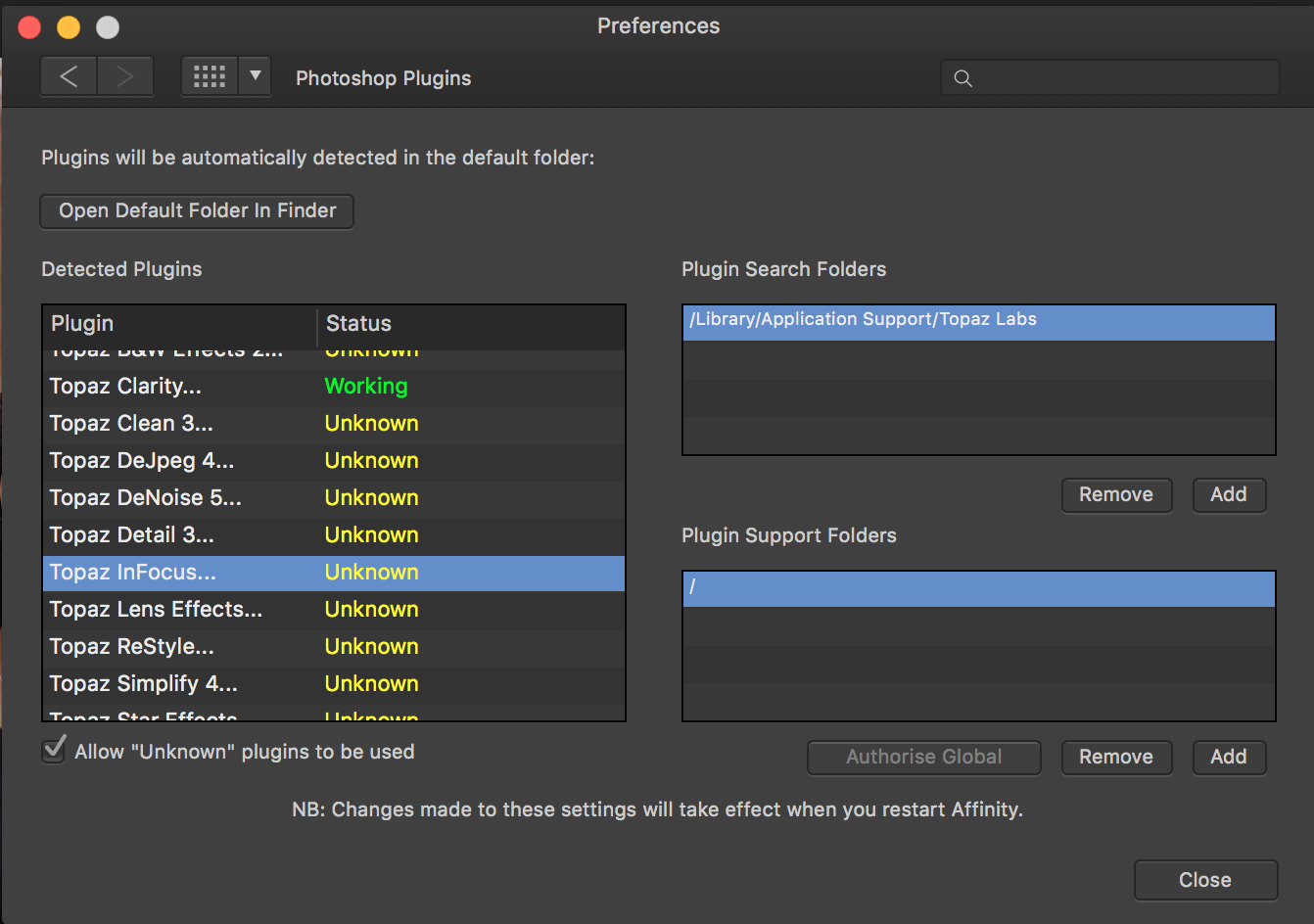
Task: Click the back navigation arrow
Action: tap(69, 76)
